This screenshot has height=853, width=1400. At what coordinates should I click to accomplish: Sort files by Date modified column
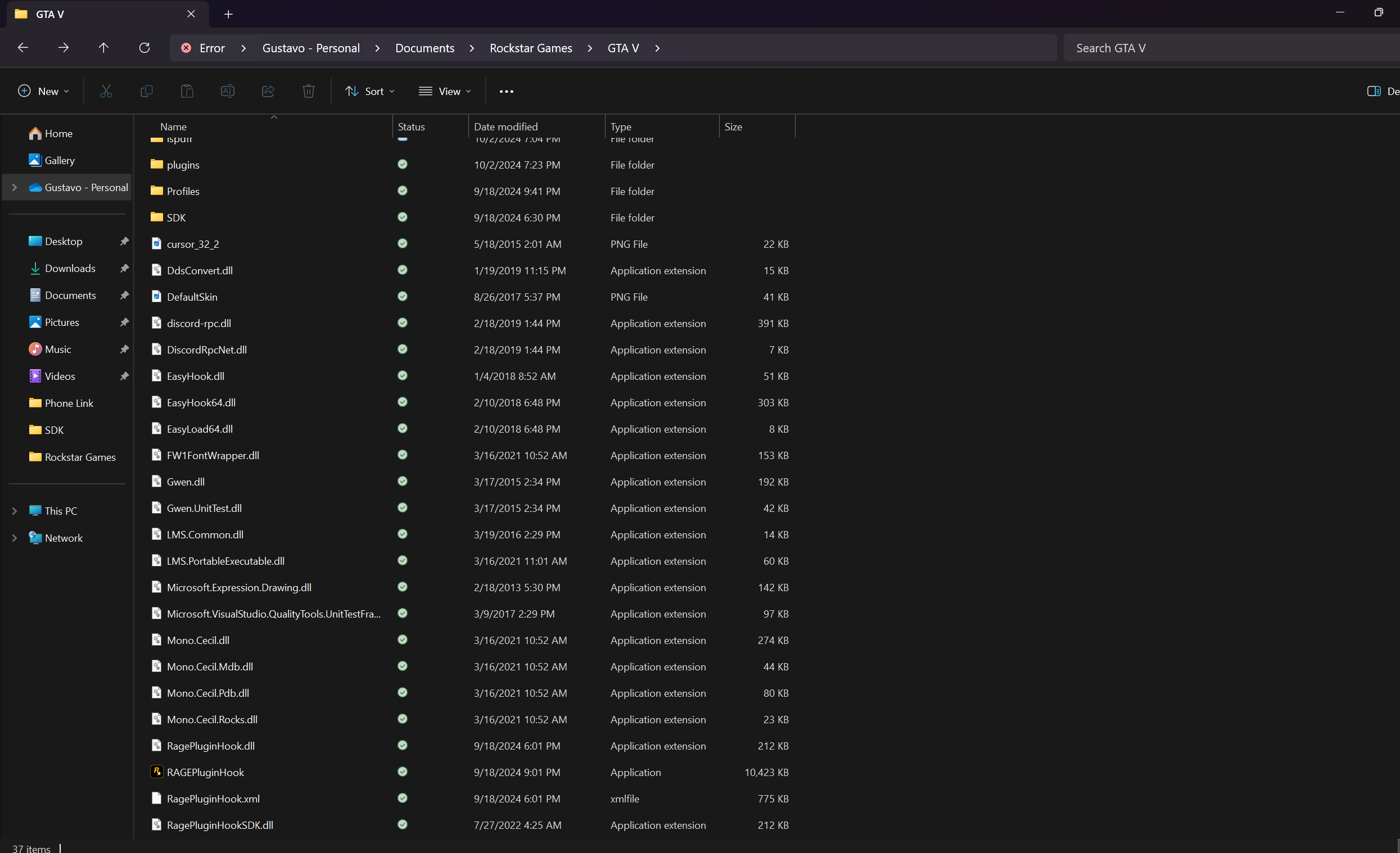(505, 126)
